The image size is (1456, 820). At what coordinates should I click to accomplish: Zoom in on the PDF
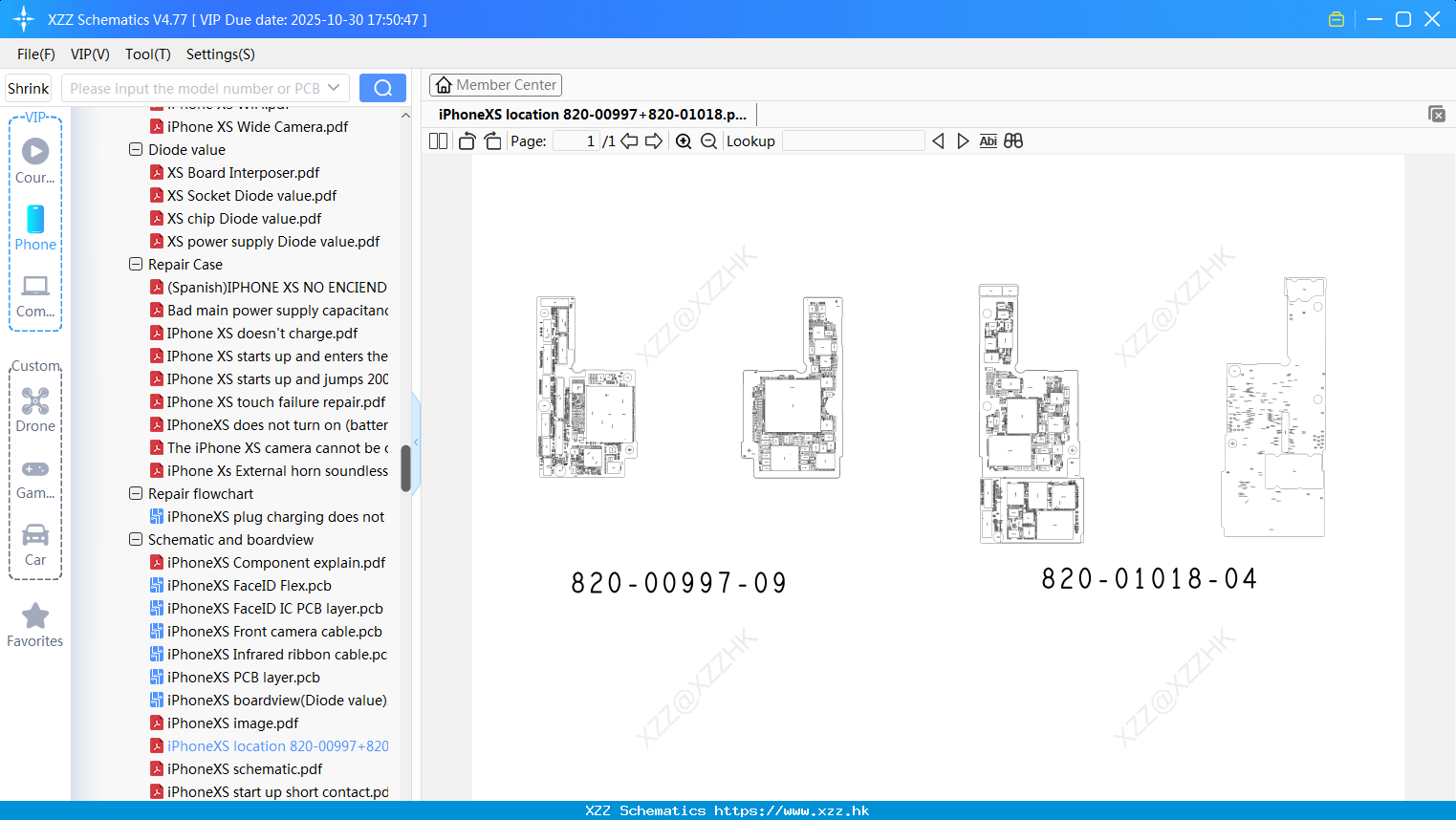coord(684,141)
